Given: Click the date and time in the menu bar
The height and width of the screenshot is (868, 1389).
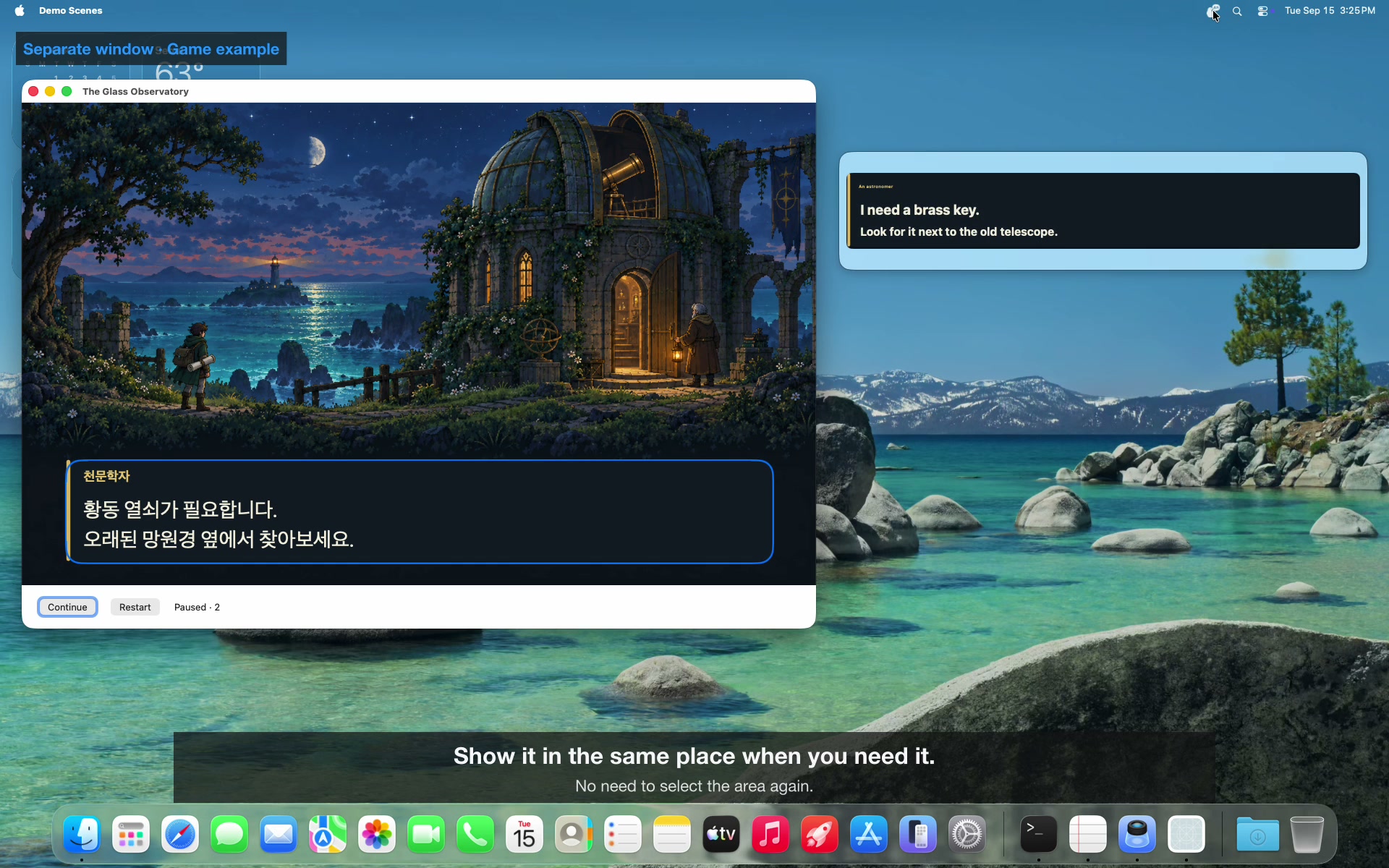Looking at the screenshot, I should 1330,11.
